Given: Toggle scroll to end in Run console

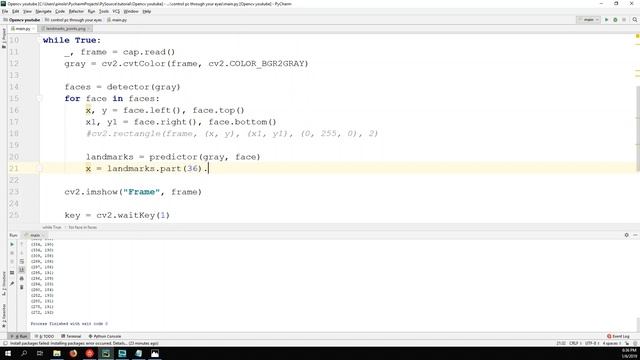Looking at the screenshot, I should click(x=22, y=270).
